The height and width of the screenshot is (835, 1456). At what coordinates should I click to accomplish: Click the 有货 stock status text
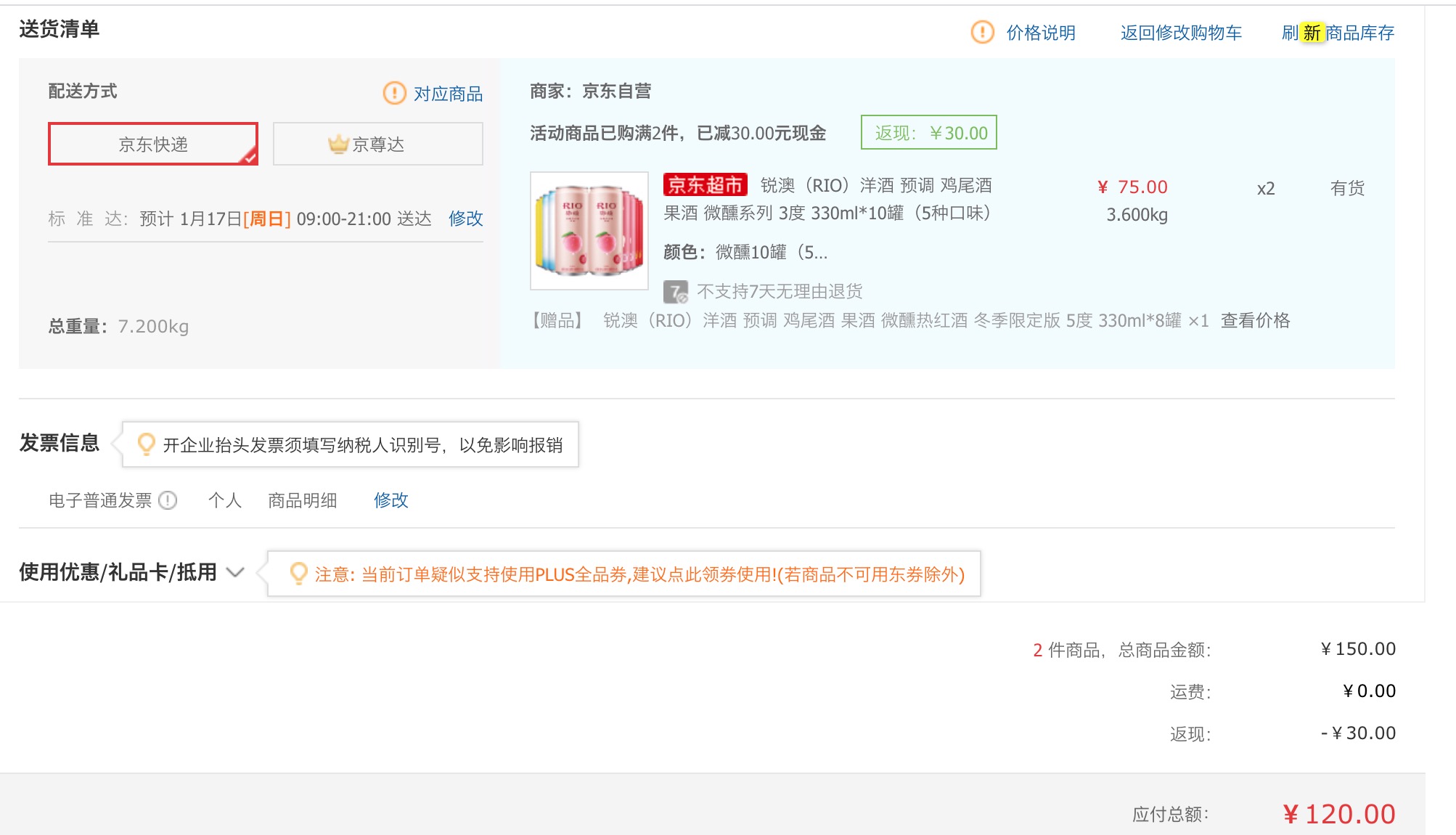point(1347,188)
